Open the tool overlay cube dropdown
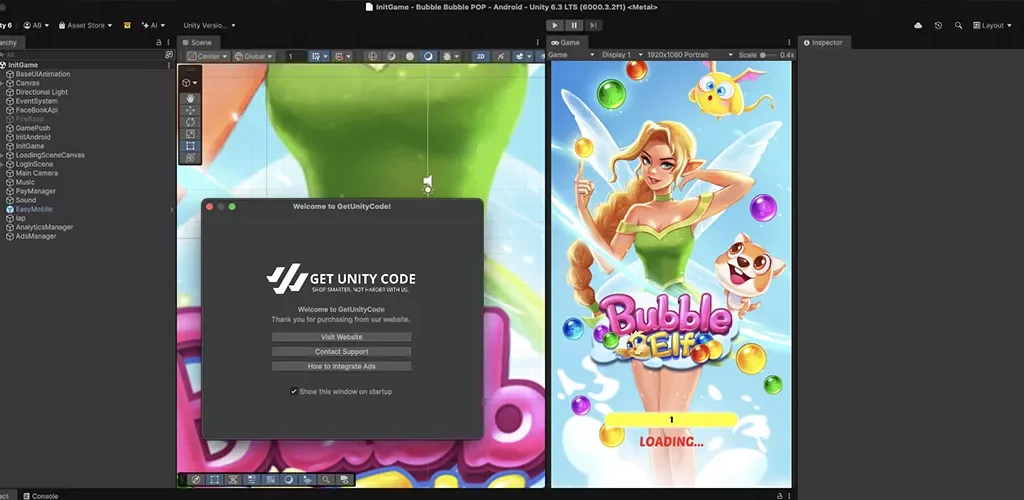1024x500 pixels. [189, 83]
